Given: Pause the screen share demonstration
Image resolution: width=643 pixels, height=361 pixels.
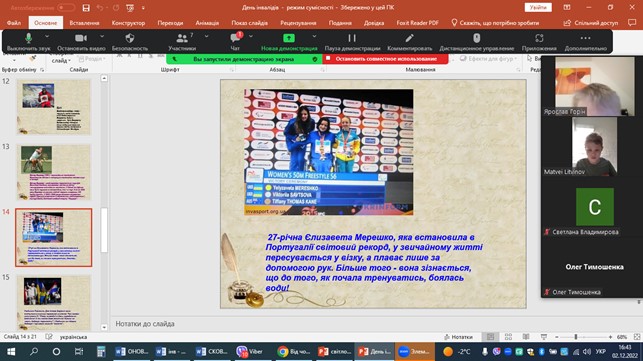Looking at the screenshot, I should [x=352, y=42].
